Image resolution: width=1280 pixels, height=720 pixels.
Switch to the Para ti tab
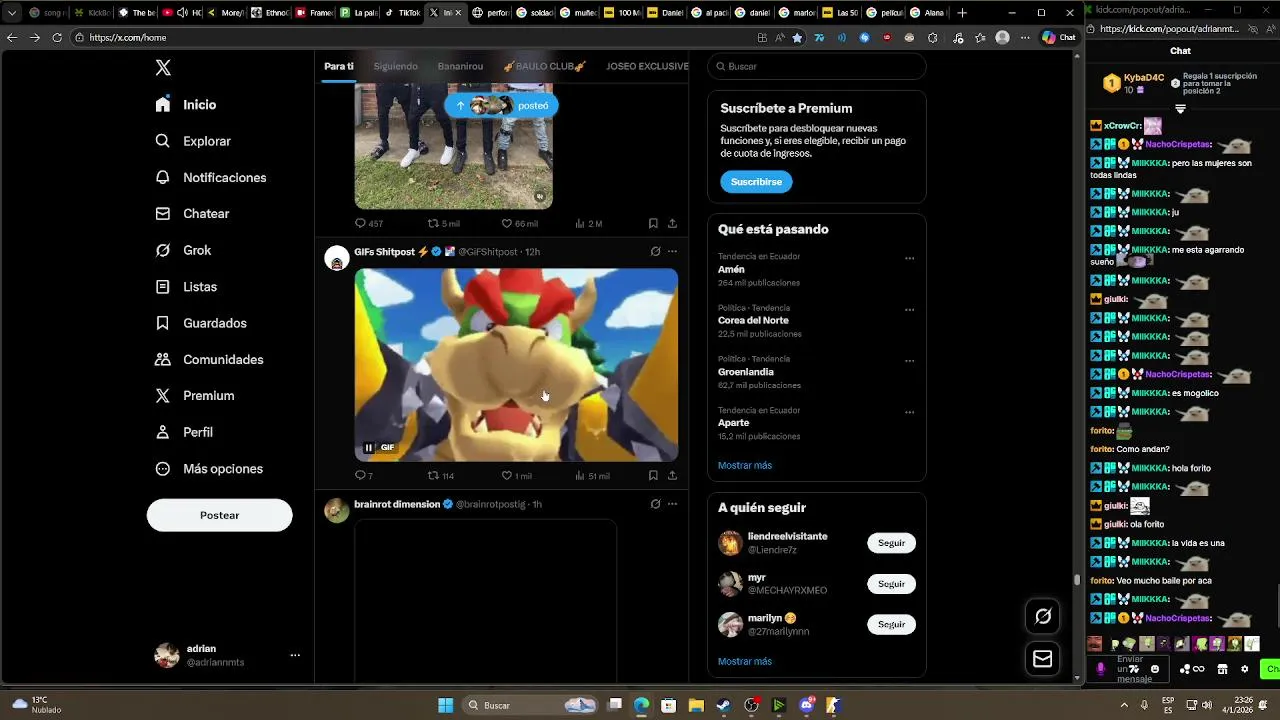click(x=339, y=66)
